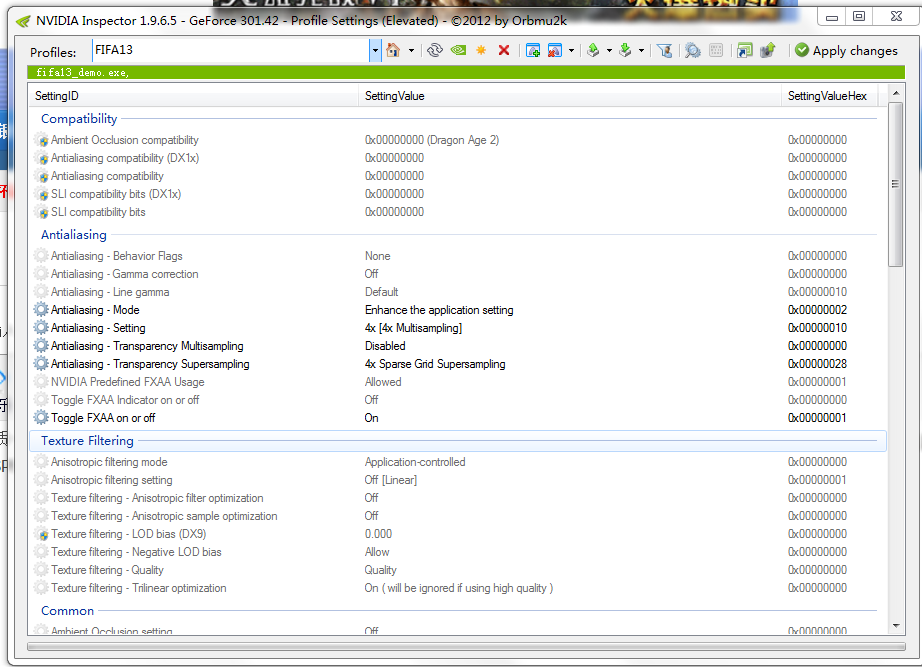Click the gear icon beside Texture filtering - Quality

coord(41,570)
